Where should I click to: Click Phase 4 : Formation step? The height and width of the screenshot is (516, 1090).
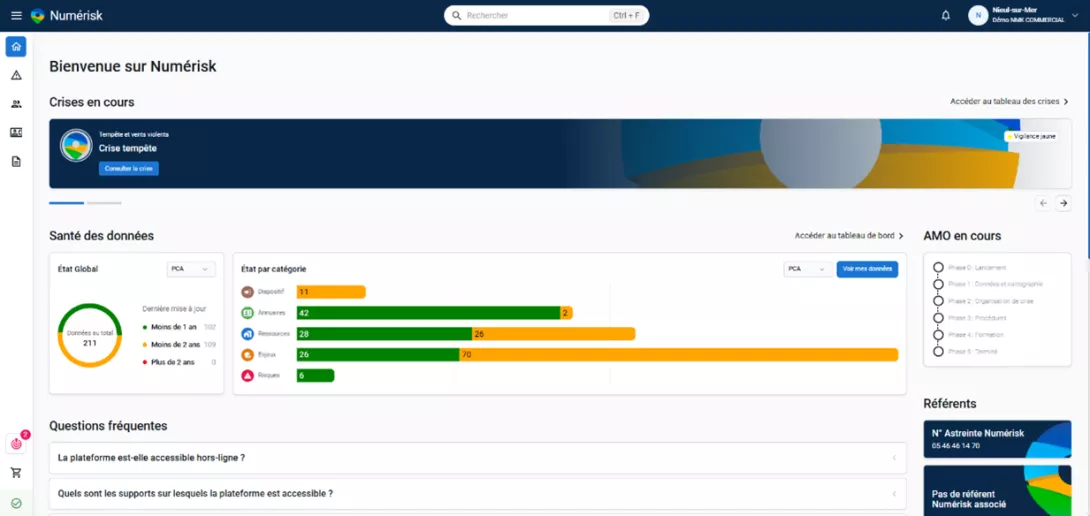[969, 334]
